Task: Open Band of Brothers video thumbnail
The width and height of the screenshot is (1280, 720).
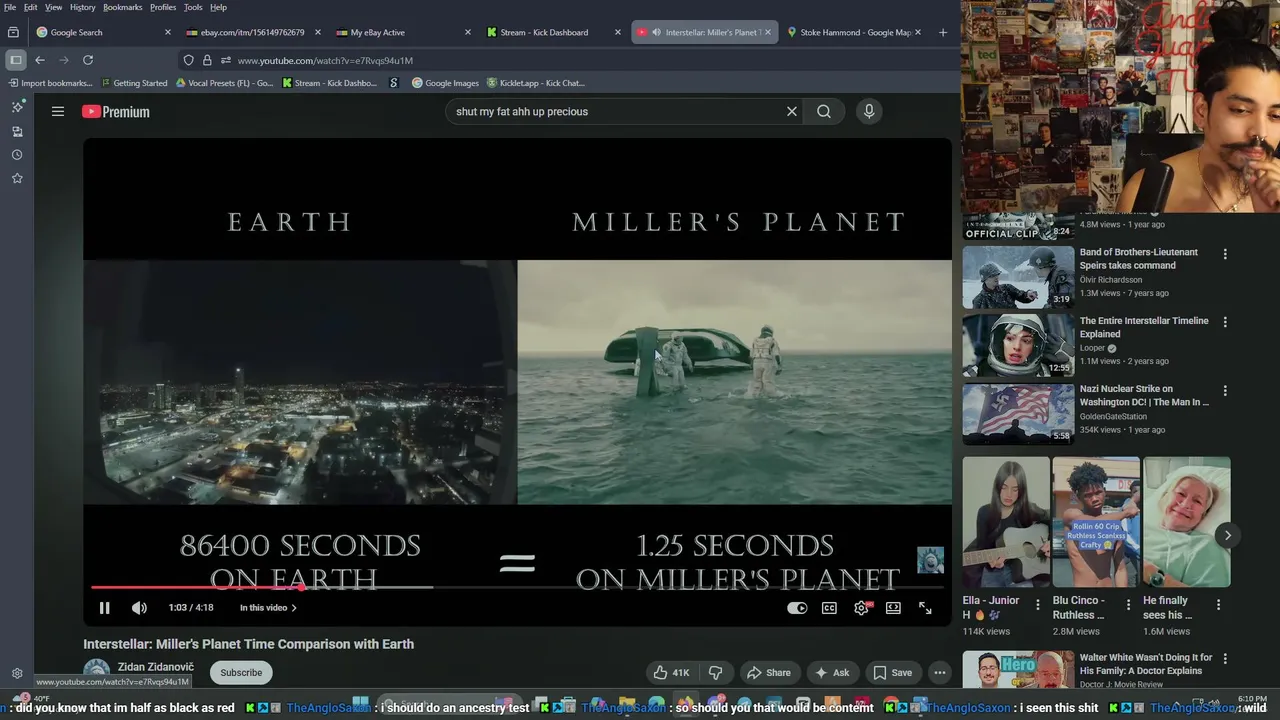Action: coord(1018,277)
